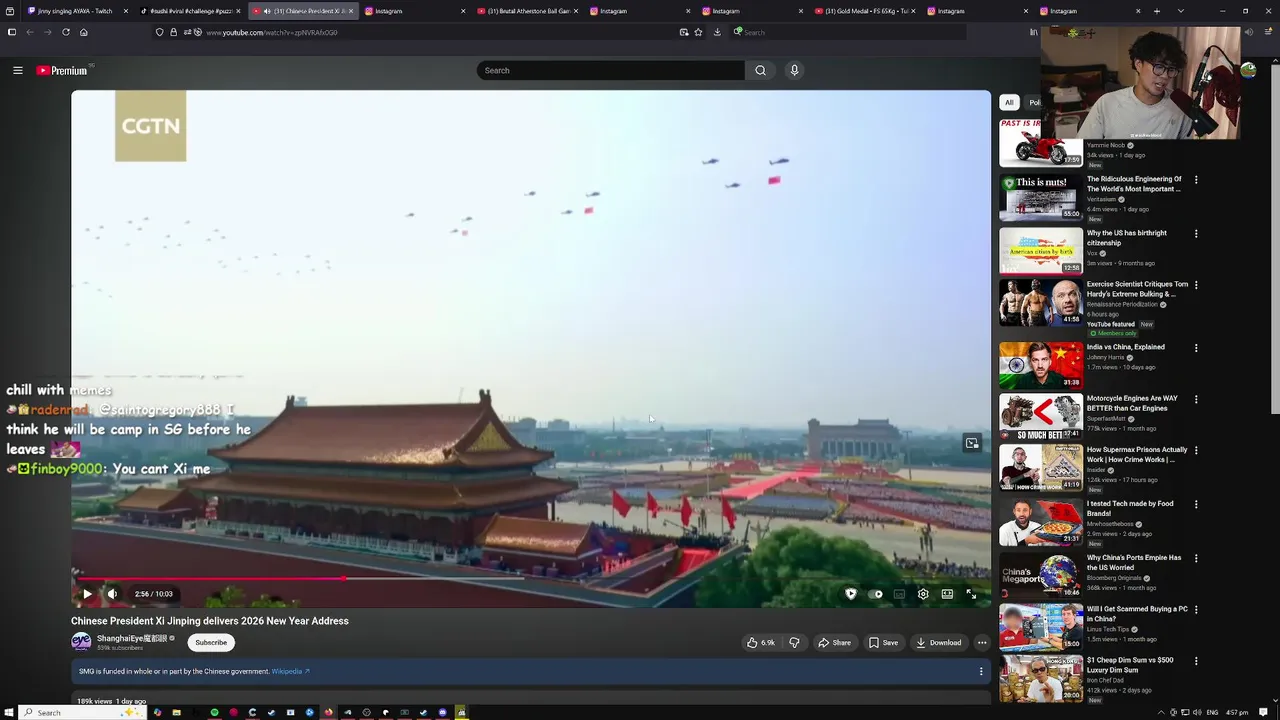Open the Veritasium Ridiculous Engineering video thumbnail
Image resolution: width=1280 pixels, height=720 pixels.
click(1041, 196)
